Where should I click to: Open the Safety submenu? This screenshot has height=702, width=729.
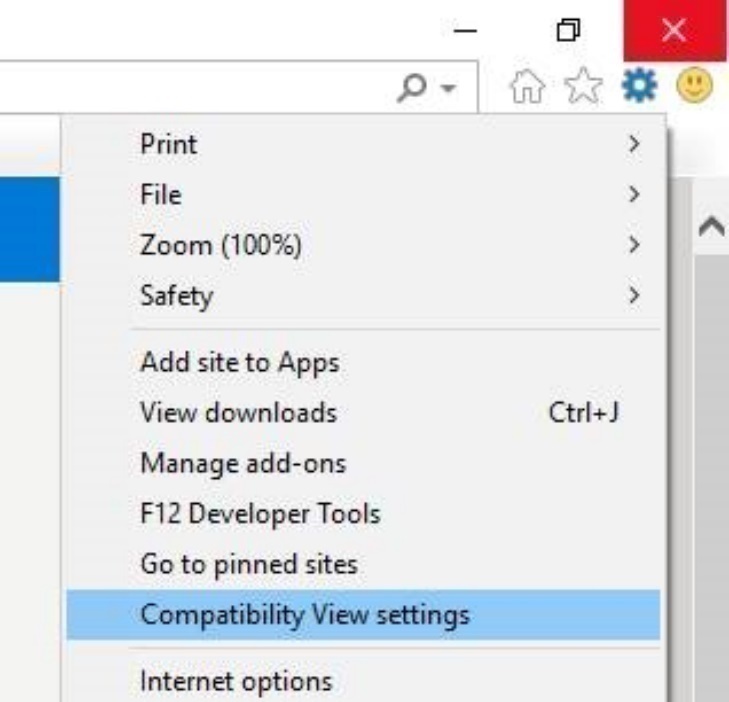coord(176,295)
